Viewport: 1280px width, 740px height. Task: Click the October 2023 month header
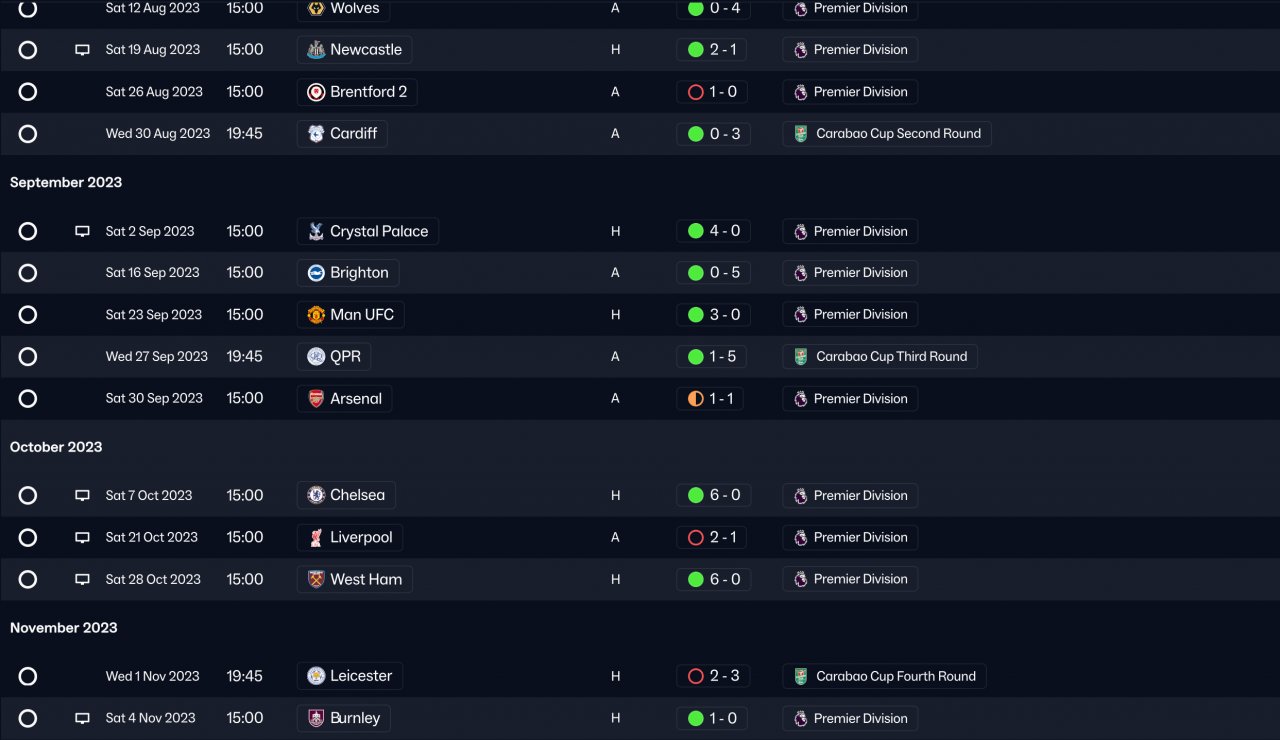tap(56, 447)
